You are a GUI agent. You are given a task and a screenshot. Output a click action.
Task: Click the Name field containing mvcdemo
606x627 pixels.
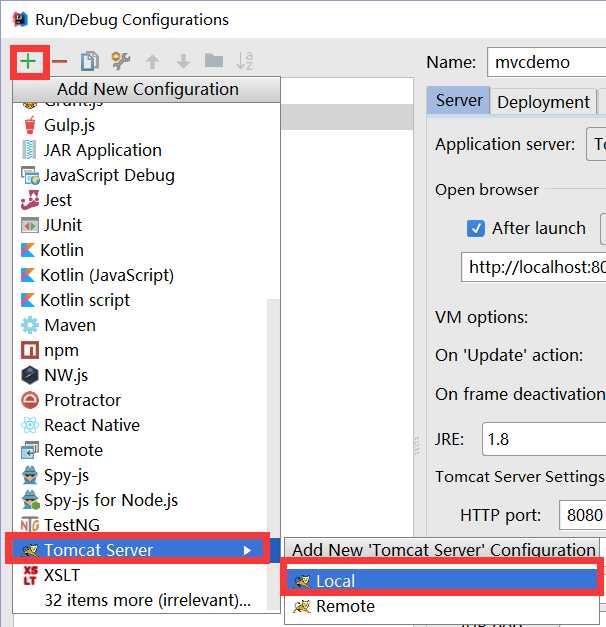tap(546, 62)
